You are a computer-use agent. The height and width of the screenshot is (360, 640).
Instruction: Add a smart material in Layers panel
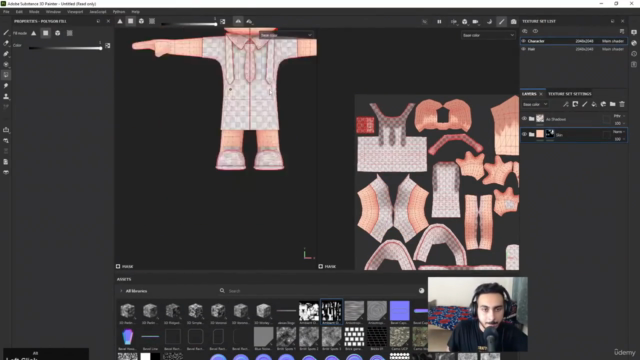point(603,104)
